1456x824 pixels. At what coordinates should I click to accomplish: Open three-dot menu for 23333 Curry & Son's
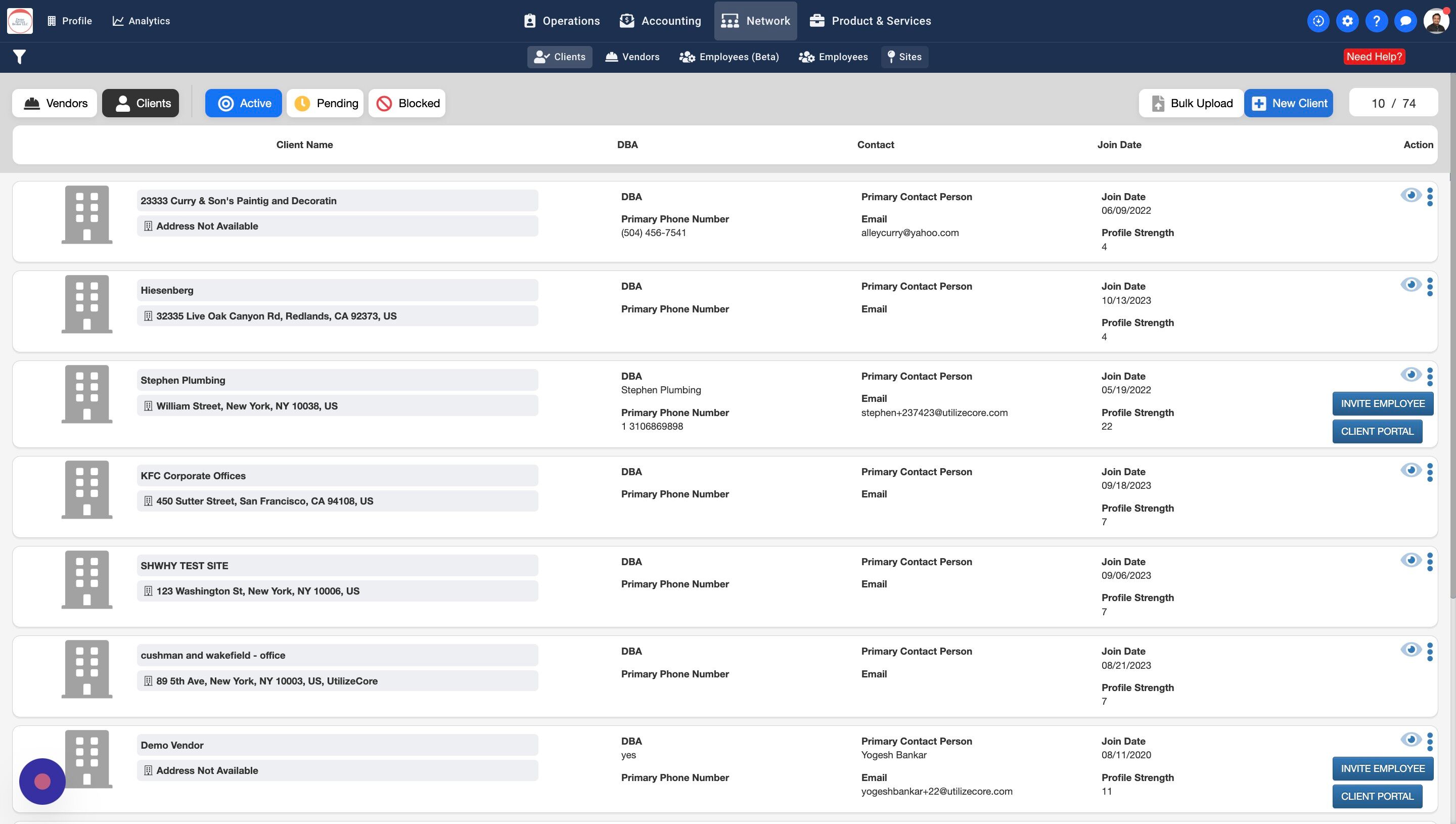(x=1430, y=197)
